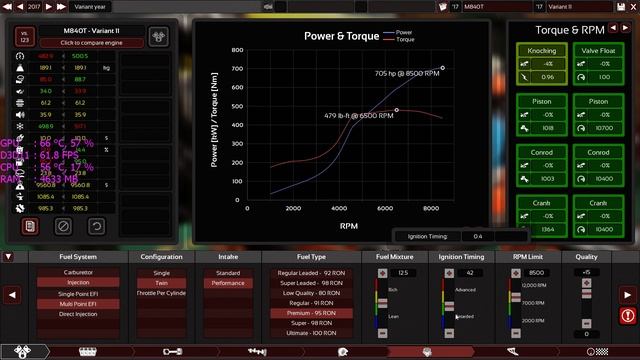Increase fuel mixture with plus button

point(382,273)
